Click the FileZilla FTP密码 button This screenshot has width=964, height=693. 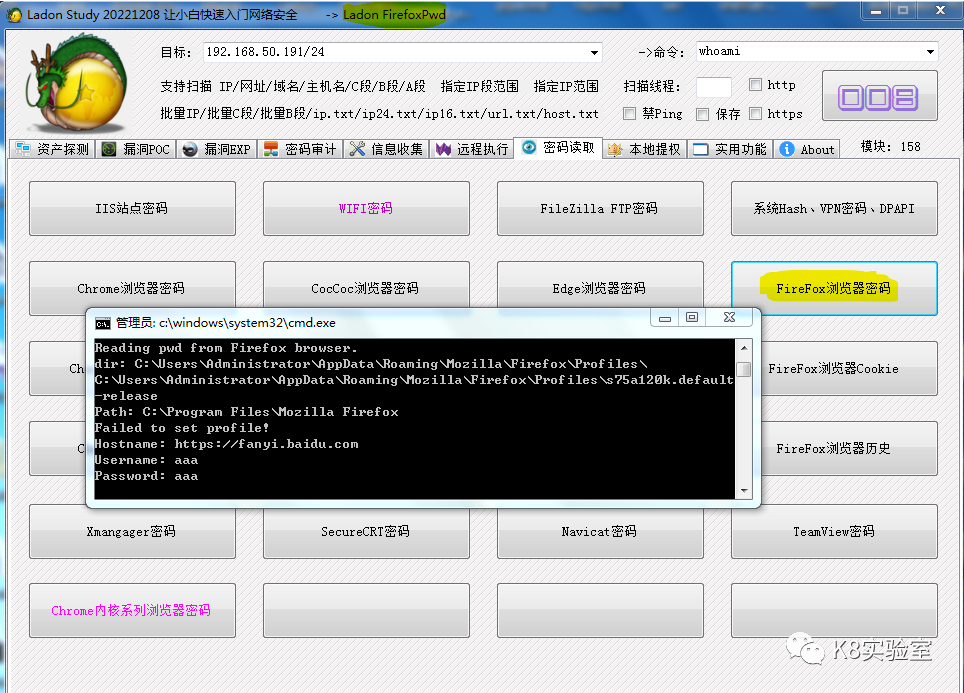600,208
